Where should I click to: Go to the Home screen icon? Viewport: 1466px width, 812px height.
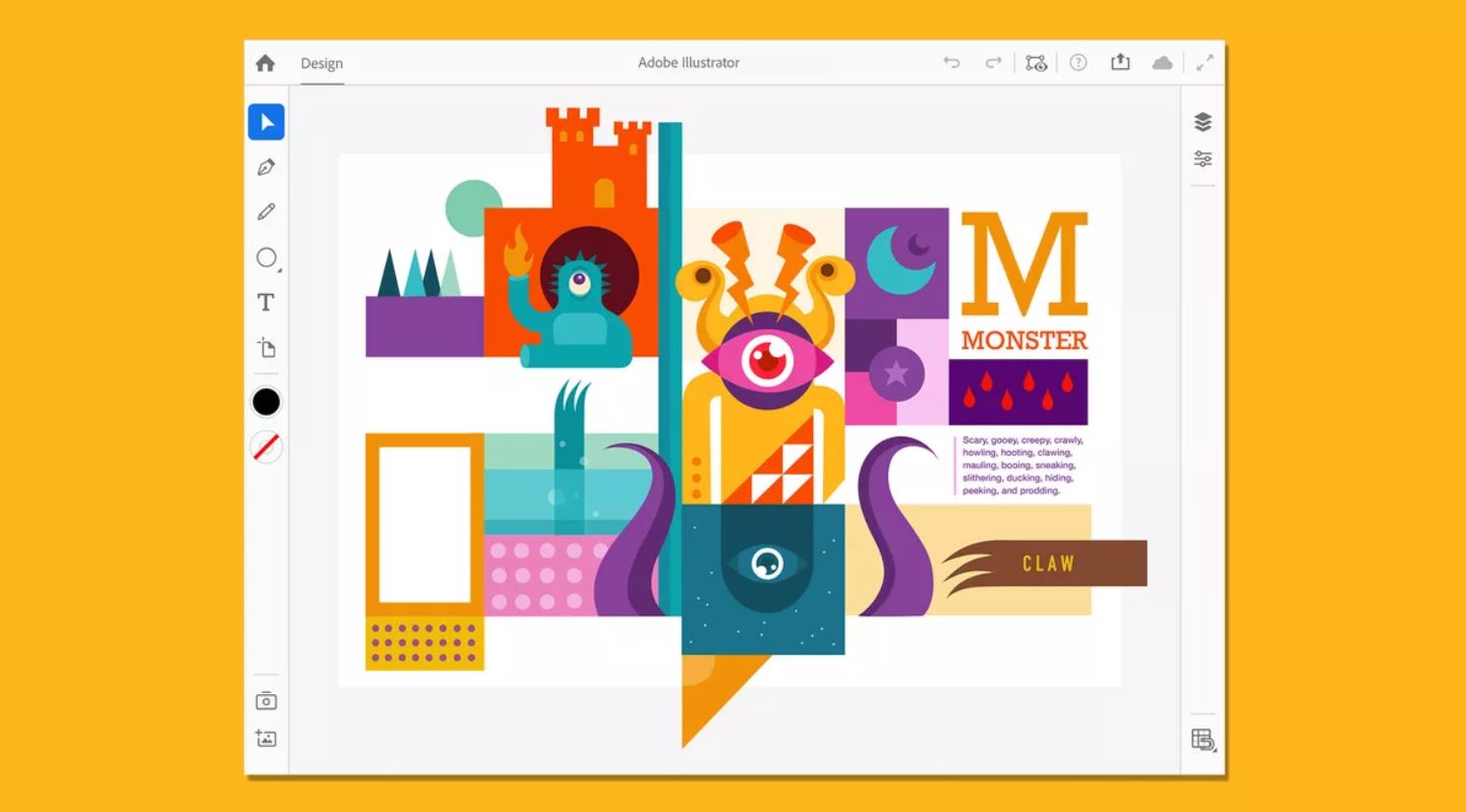click(x=265, y=63)
